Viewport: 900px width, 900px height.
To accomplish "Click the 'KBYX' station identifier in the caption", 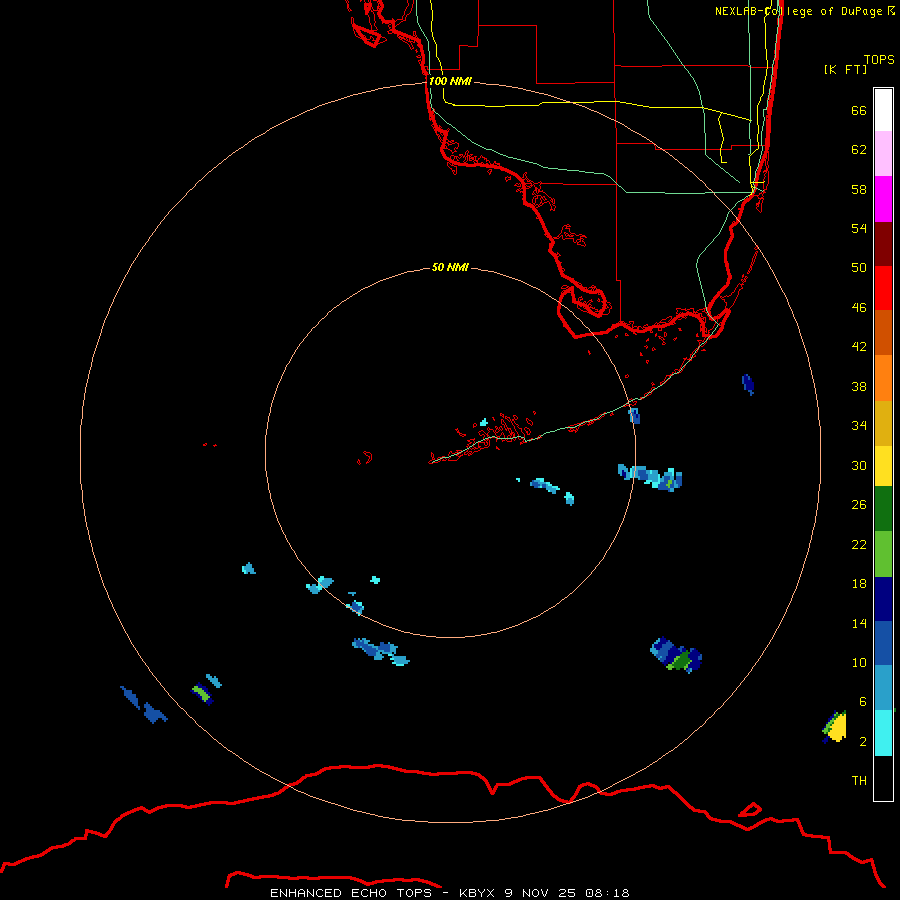I will click(x=476, y=893).
